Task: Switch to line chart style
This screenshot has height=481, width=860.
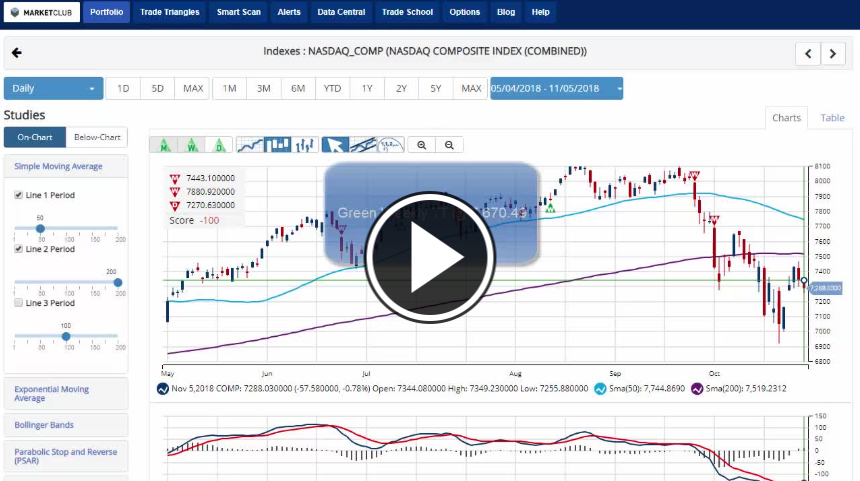Action: click(x=250, y=145)
